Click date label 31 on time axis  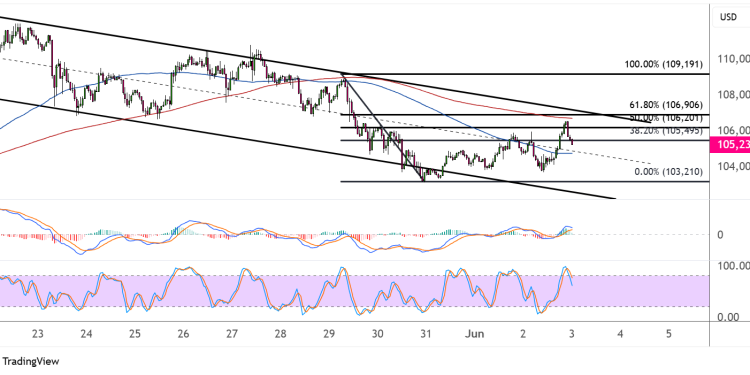point(426,334)
